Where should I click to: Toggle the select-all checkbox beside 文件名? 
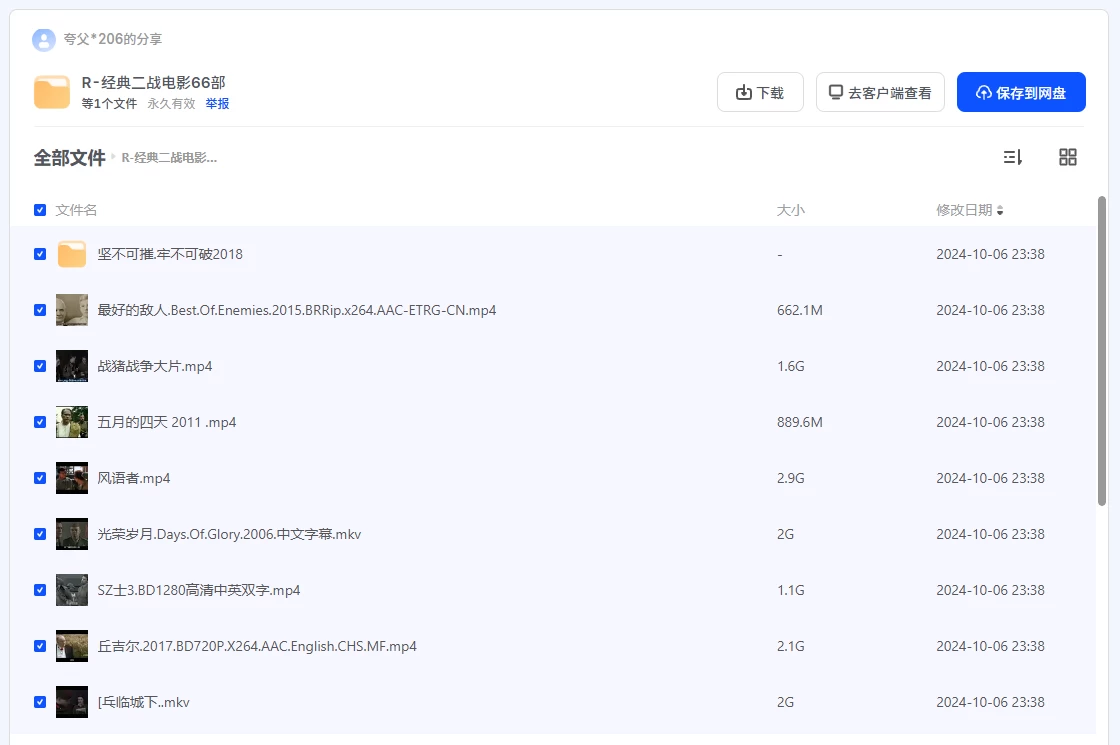click(40, 210)
